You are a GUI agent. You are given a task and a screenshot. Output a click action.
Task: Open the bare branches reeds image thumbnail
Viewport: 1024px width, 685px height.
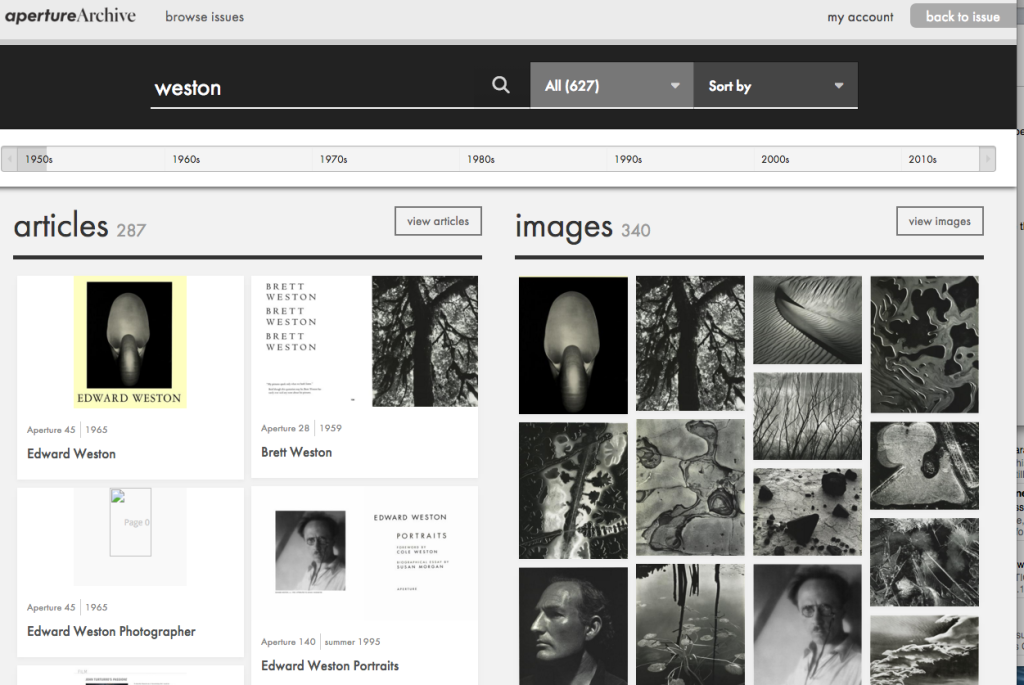pyautogui.click(x=807, y=417)
